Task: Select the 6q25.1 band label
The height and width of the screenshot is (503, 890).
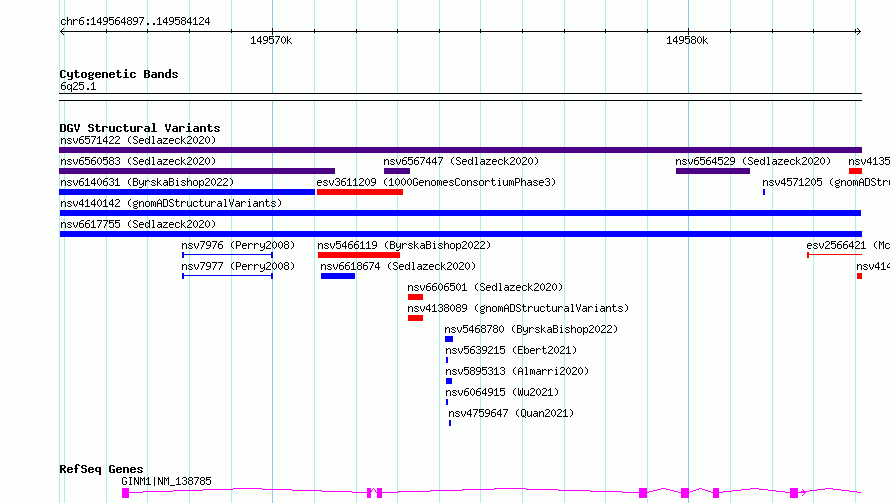Action: [x=78, y=86]
